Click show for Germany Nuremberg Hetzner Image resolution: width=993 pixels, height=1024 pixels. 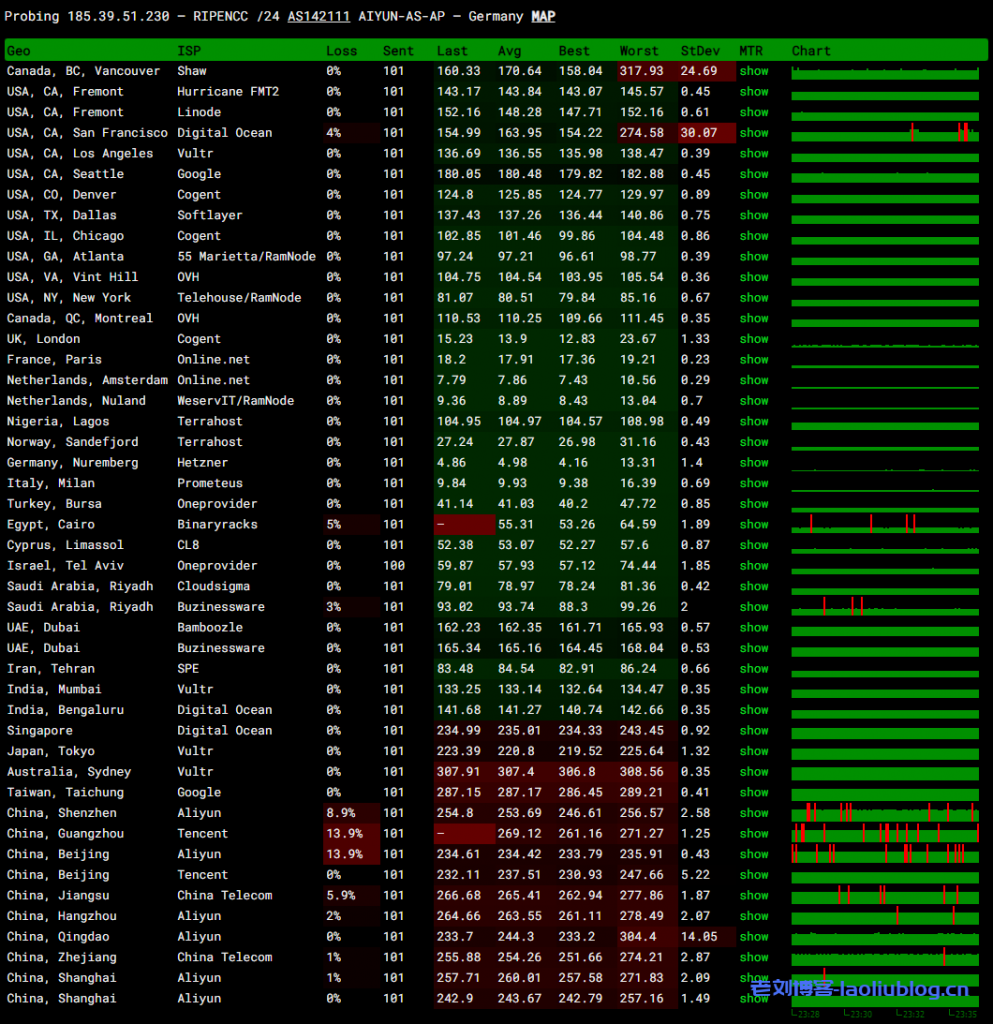754,463
